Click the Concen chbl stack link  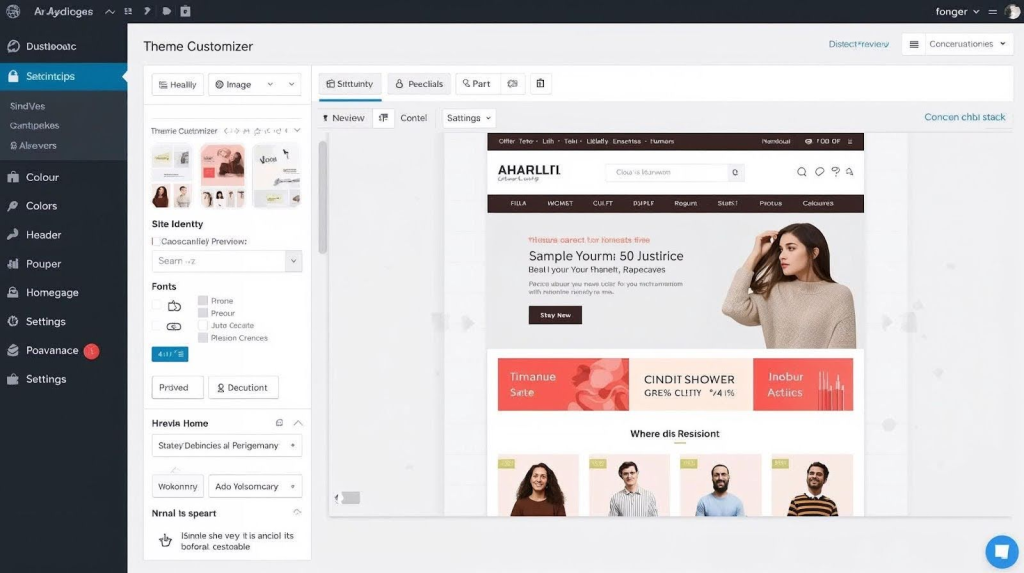coord(964,117)
